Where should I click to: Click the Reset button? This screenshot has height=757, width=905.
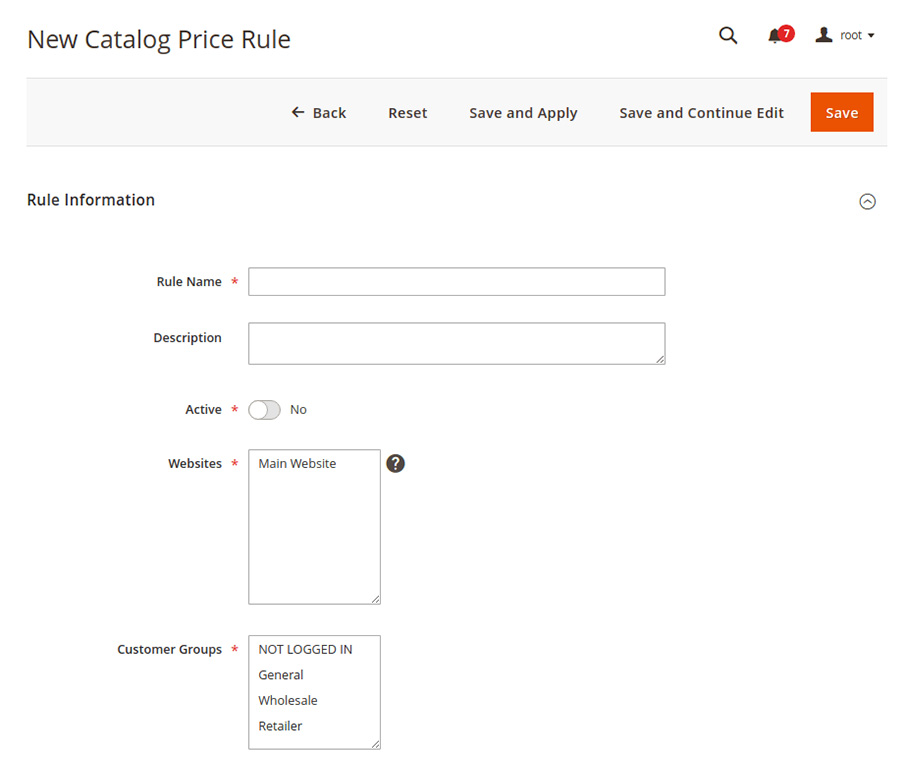(407, 113)
